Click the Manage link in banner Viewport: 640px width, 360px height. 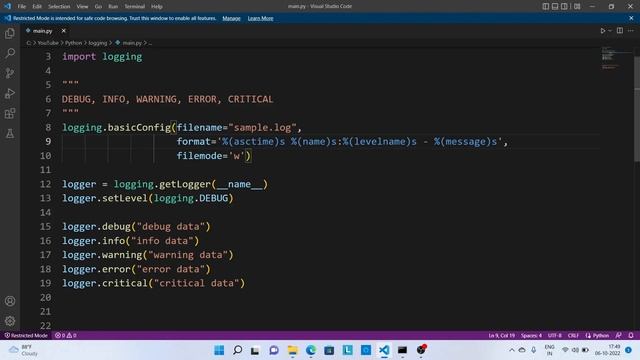point(231,18)
